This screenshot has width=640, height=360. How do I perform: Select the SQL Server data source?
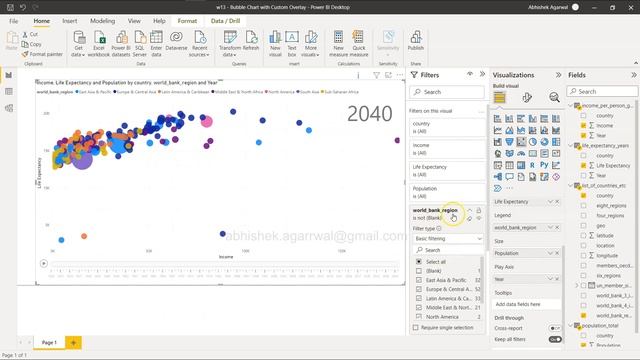point(140,44)
